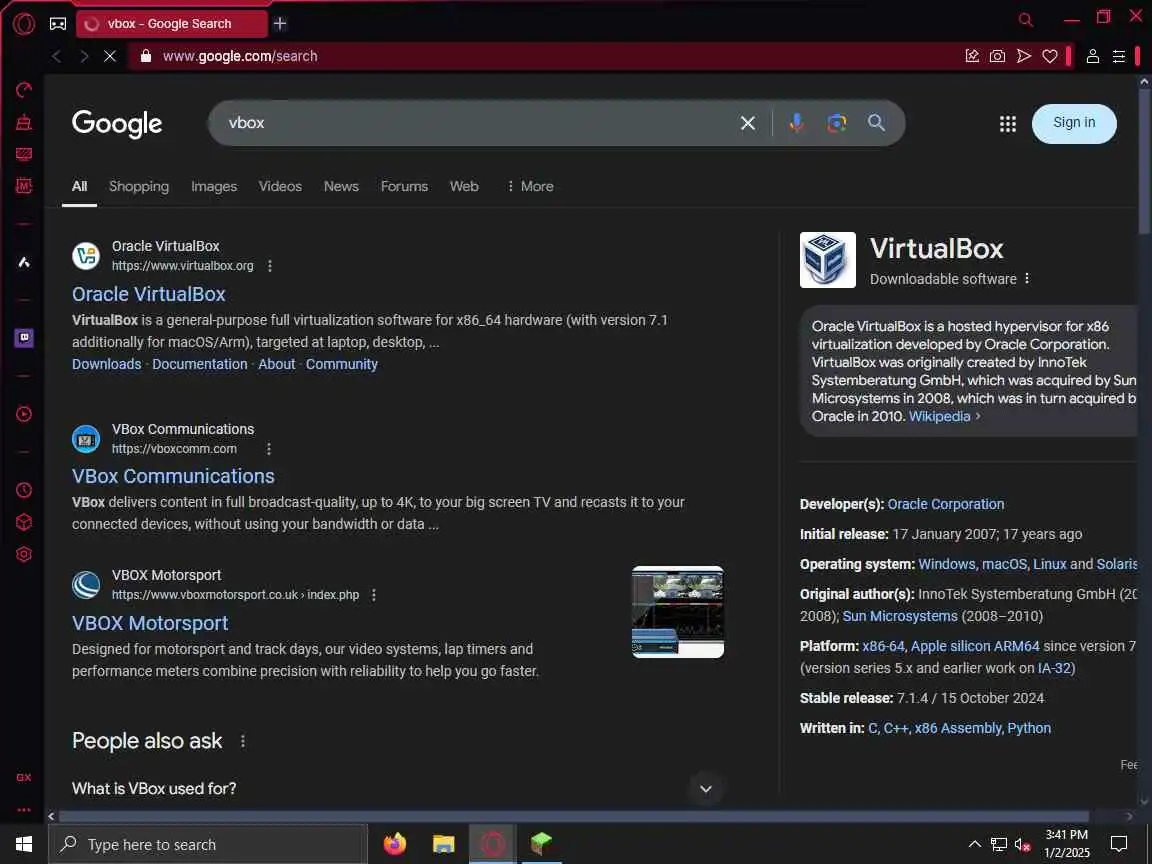Open Firefox from the Windows taskbar
The width and height of the screenshot is (1152, 864).
pos(395,843)
